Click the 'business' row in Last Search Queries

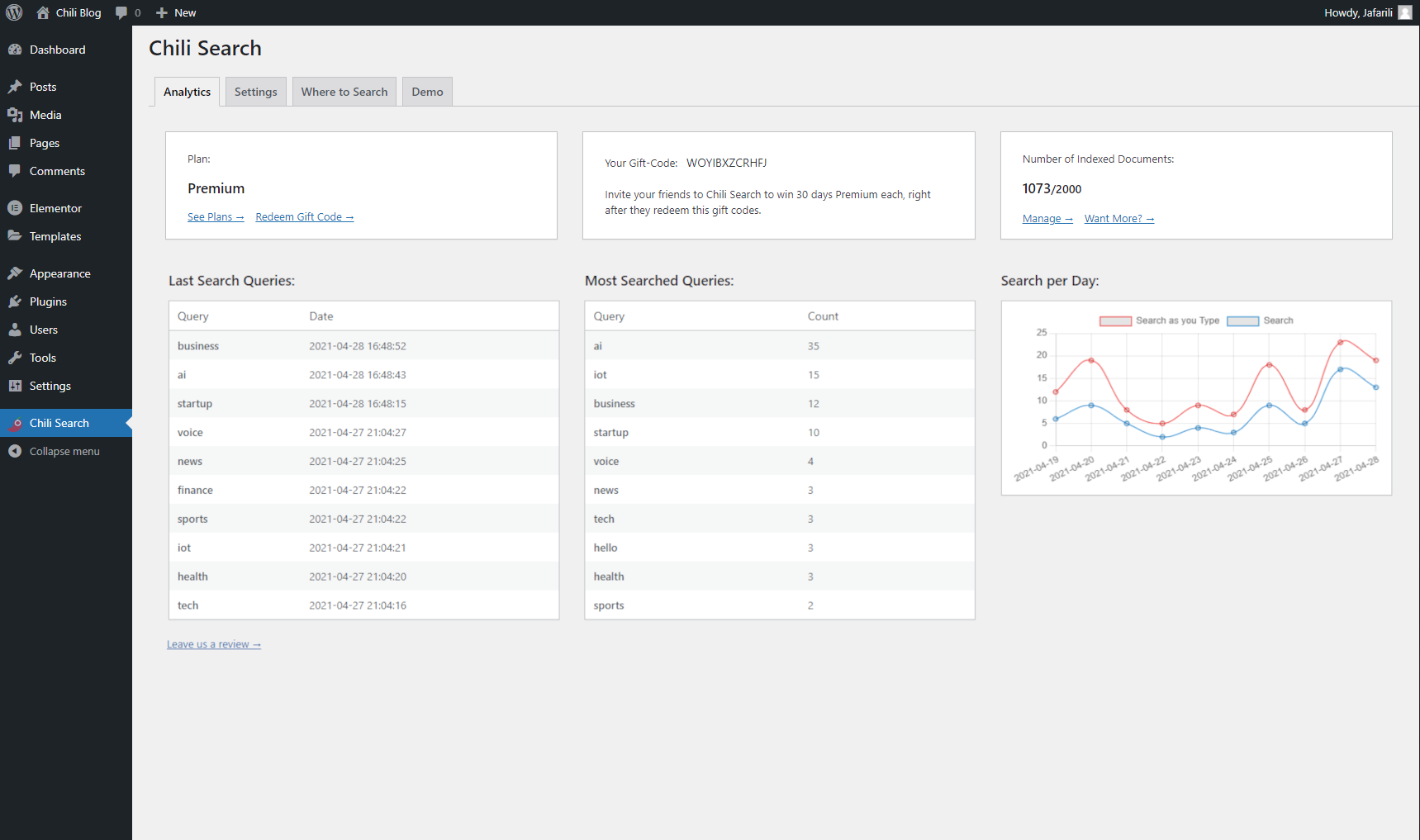pos(364,346)
